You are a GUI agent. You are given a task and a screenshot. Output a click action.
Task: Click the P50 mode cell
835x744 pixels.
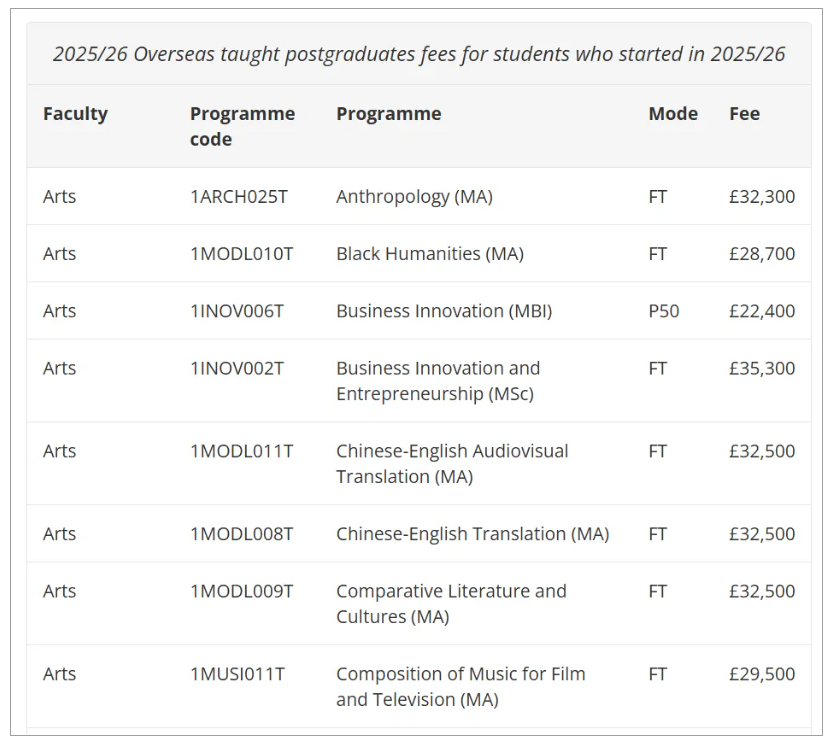tap(663, 311)
